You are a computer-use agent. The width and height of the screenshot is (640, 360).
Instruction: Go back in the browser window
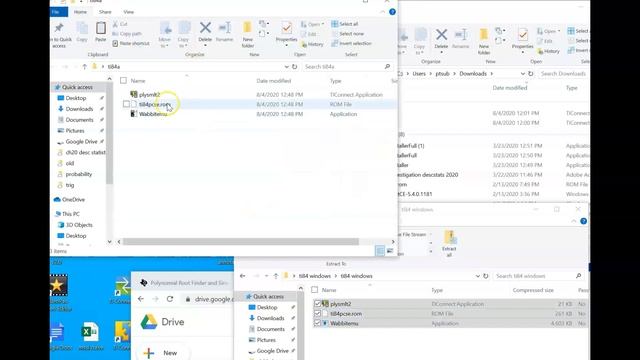[x=141, y=299]
